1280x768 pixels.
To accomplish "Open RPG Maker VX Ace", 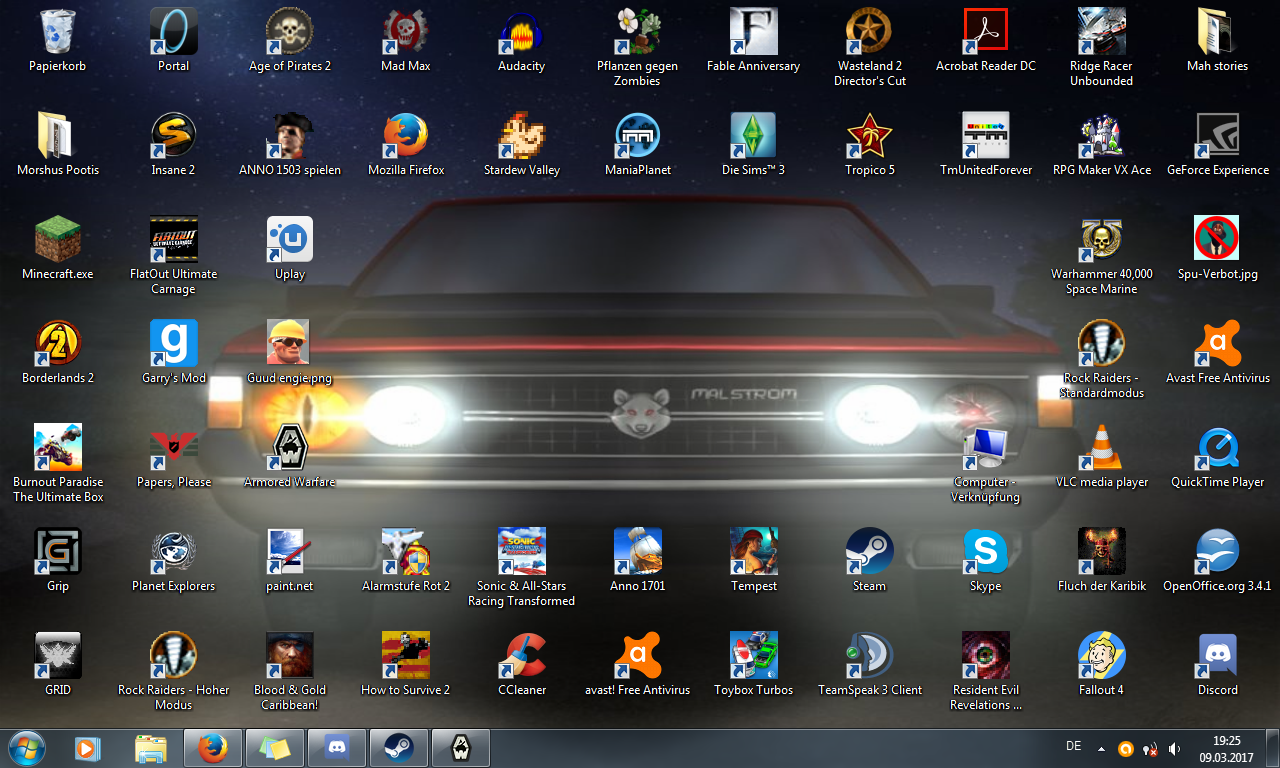I will [x=1102, y=136].
